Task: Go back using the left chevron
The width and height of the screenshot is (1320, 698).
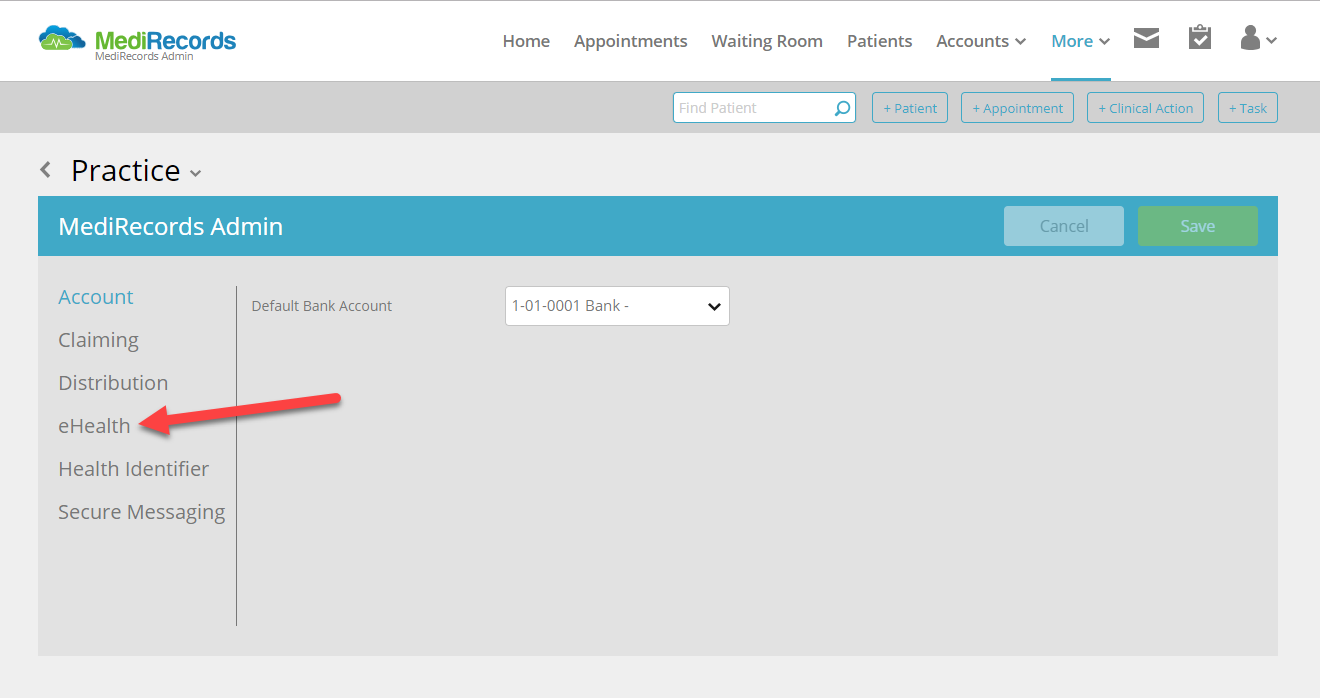Action: [46, 170]
